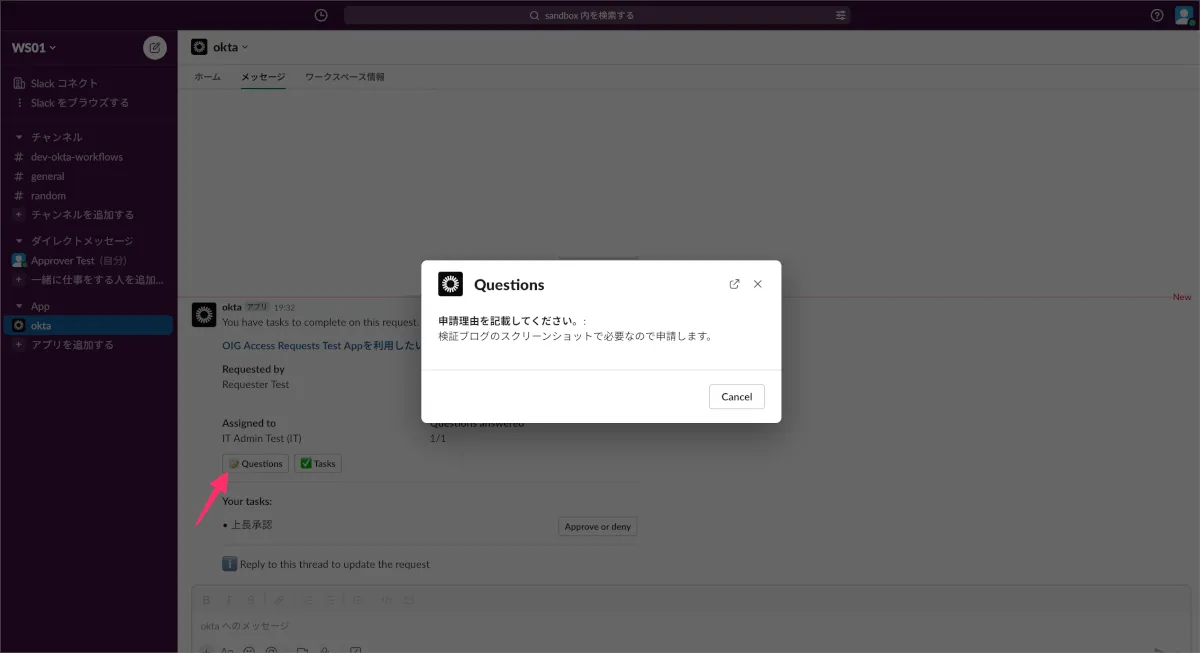Click the search filter sliders icon
Image resolution: width=1200 pixels, height=653 pixels.
pyautogui.click(x=841, y=15)
